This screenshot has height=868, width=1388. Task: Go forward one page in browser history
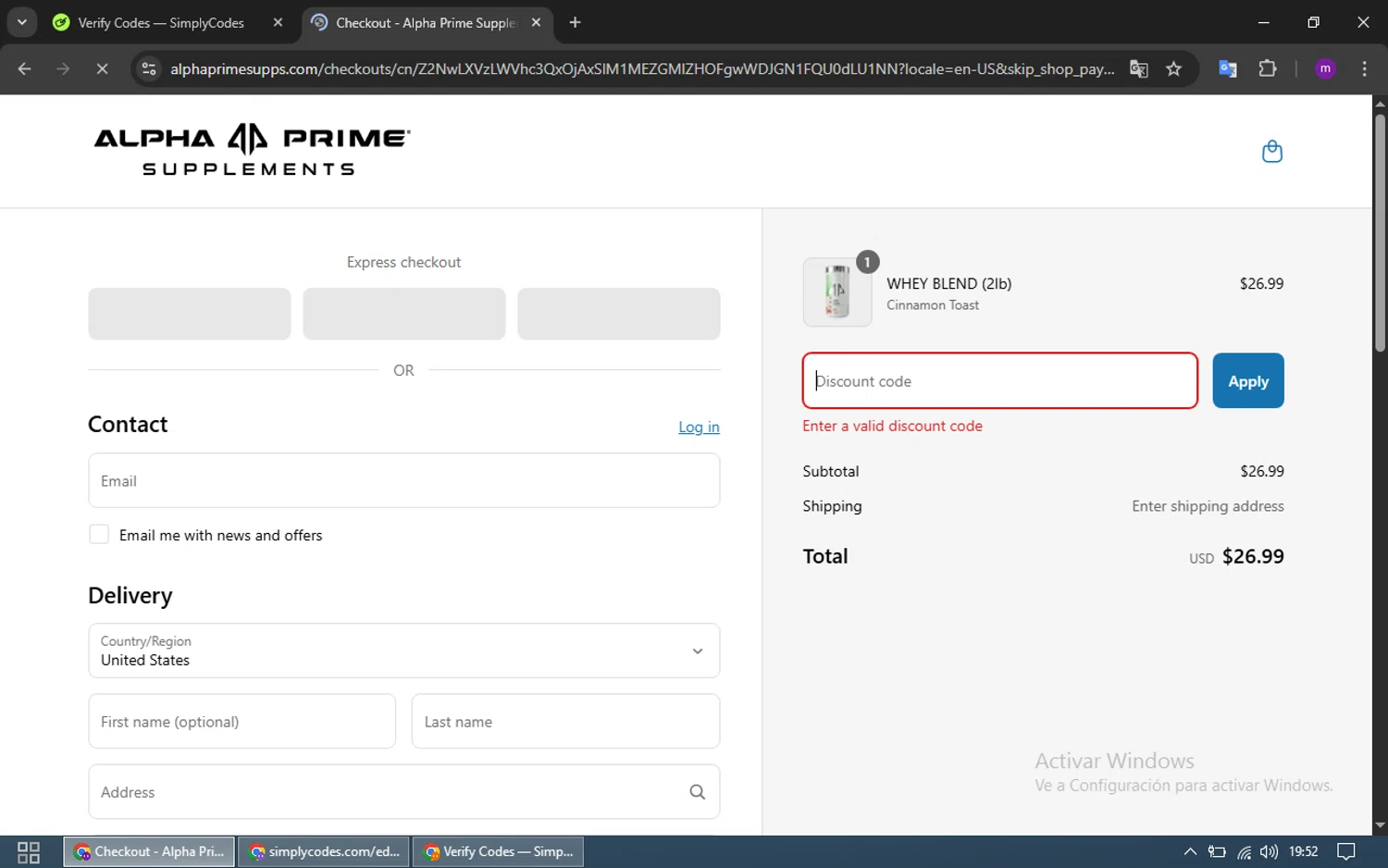(63, 68)
